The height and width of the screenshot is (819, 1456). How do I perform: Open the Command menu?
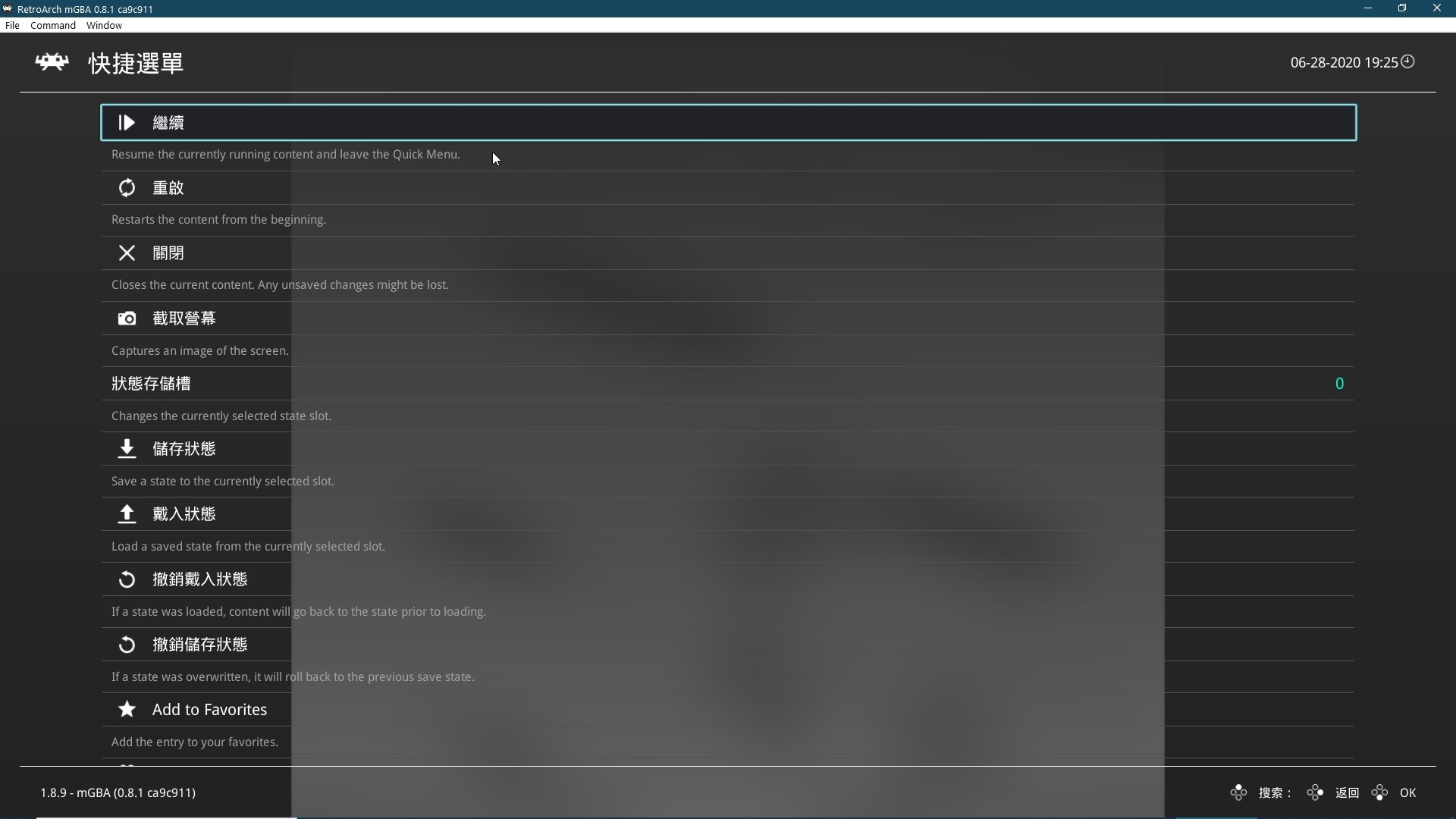pyautogui.click(x=53, y=25)
